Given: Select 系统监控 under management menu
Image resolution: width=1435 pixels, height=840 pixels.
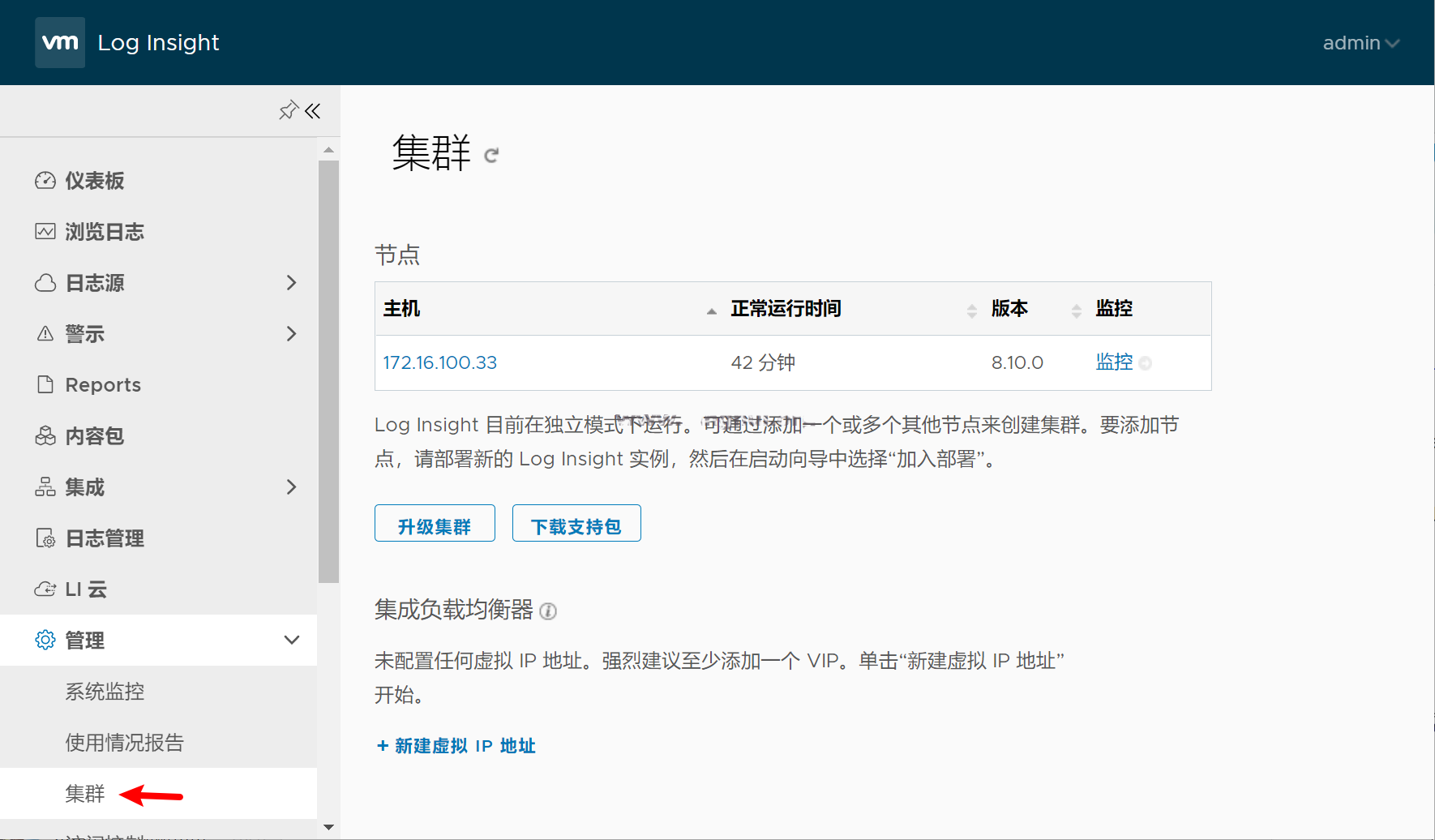Looking at the screenshot, I should pos(105,692).
